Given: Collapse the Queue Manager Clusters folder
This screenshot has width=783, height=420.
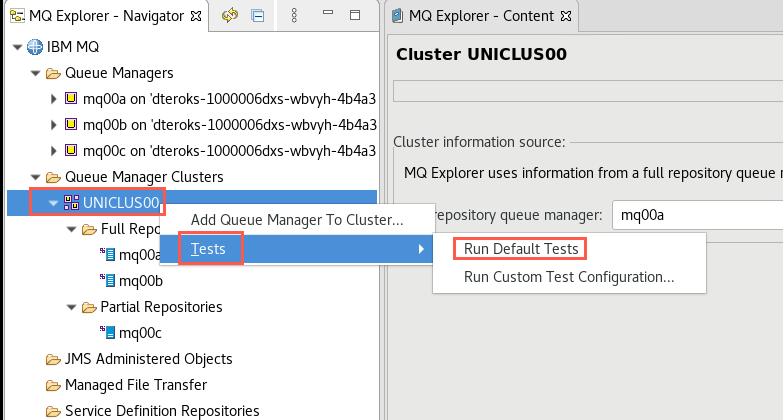Looking at the screenshot, I should [36, 177].
